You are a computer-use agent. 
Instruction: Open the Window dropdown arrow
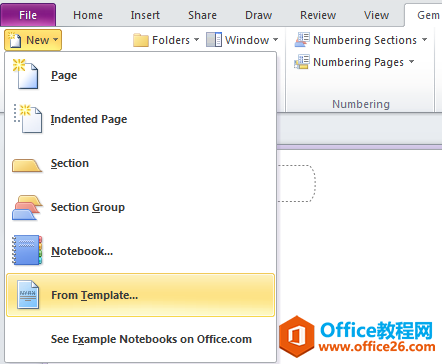[x=275, y=40]
